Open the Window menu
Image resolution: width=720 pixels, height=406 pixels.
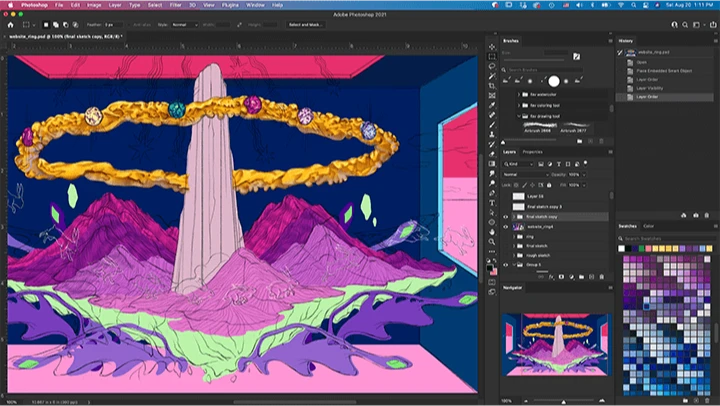[255, 5]
